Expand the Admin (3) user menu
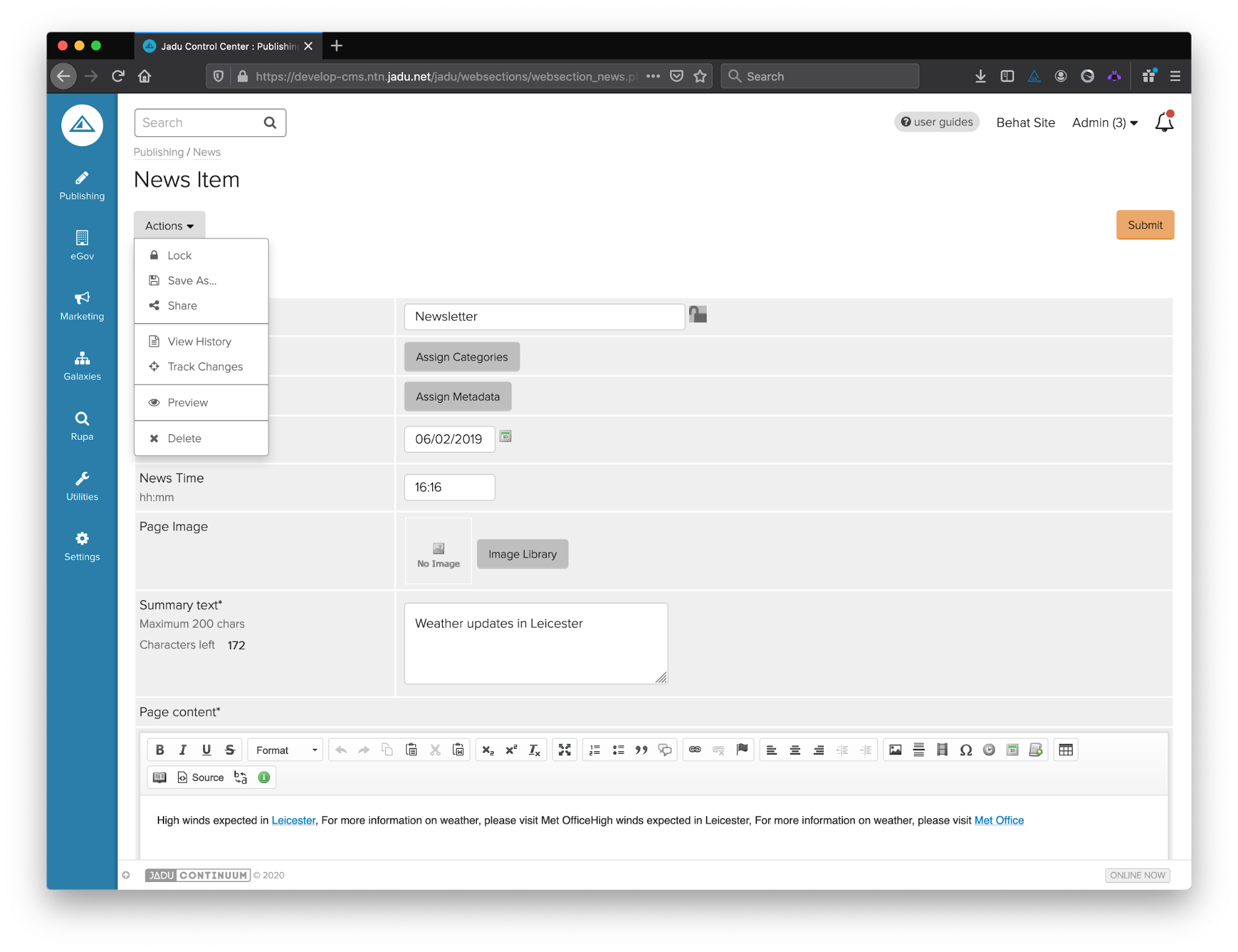This screenshot has width=1238, height=952. (x=1105, y=123)
